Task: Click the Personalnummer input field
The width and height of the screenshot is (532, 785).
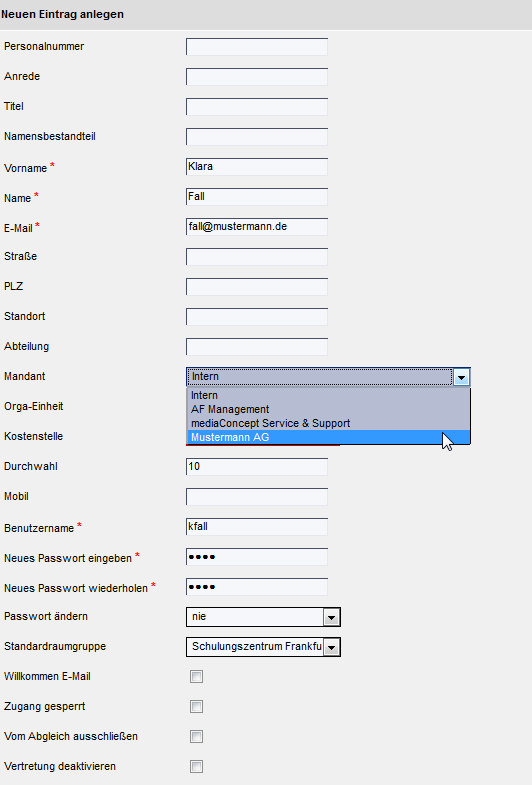Action: pyautogui.click(x=257, y=47)
